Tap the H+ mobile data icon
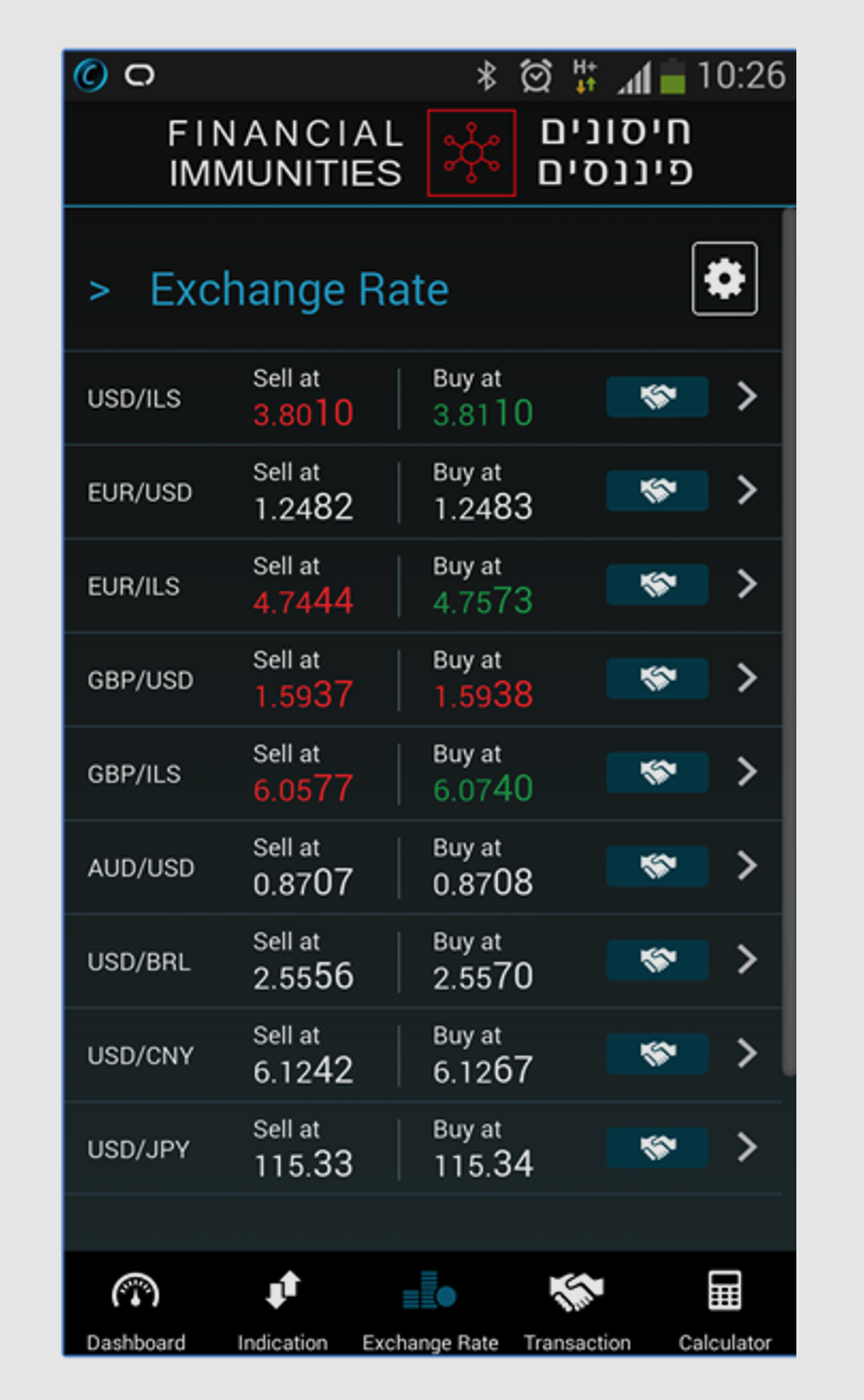This screenshot has height=1400, width=864. 585,75
